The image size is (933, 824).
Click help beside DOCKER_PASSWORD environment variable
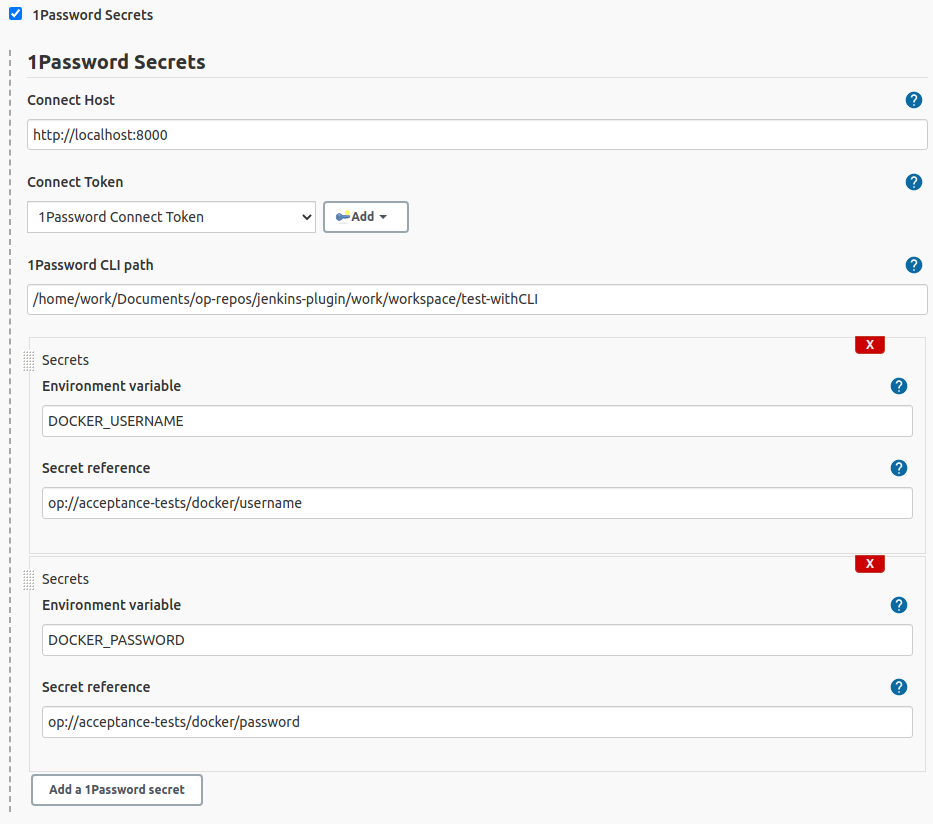[x=898, y=605]
